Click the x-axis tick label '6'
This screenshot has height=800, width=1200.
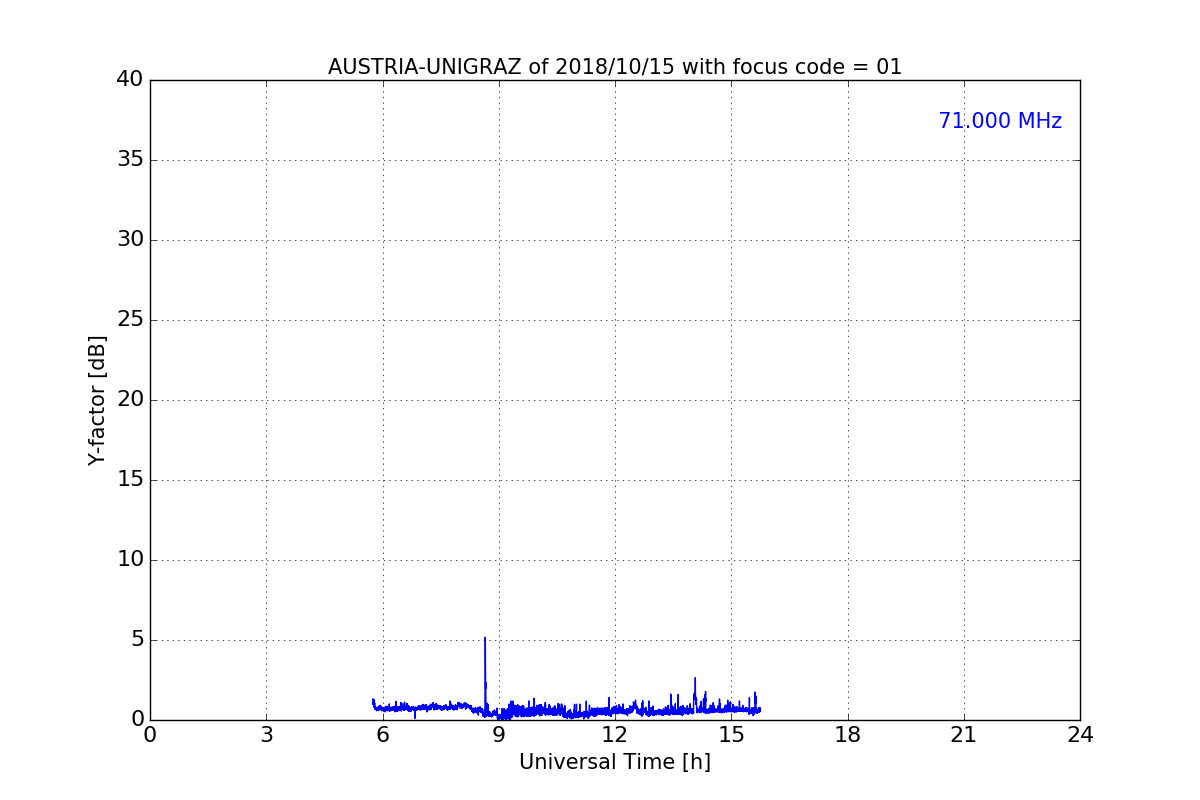(383, 735)
